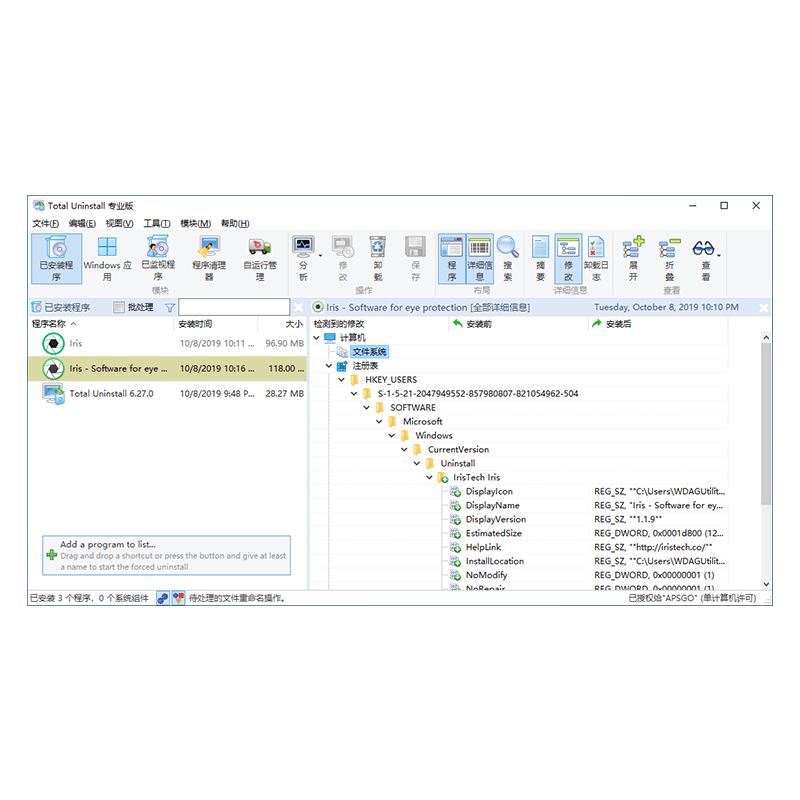Toggle the 详细信息 layout panel button
The width and height of the screenshot is (800, 800).
coord(480,259)
